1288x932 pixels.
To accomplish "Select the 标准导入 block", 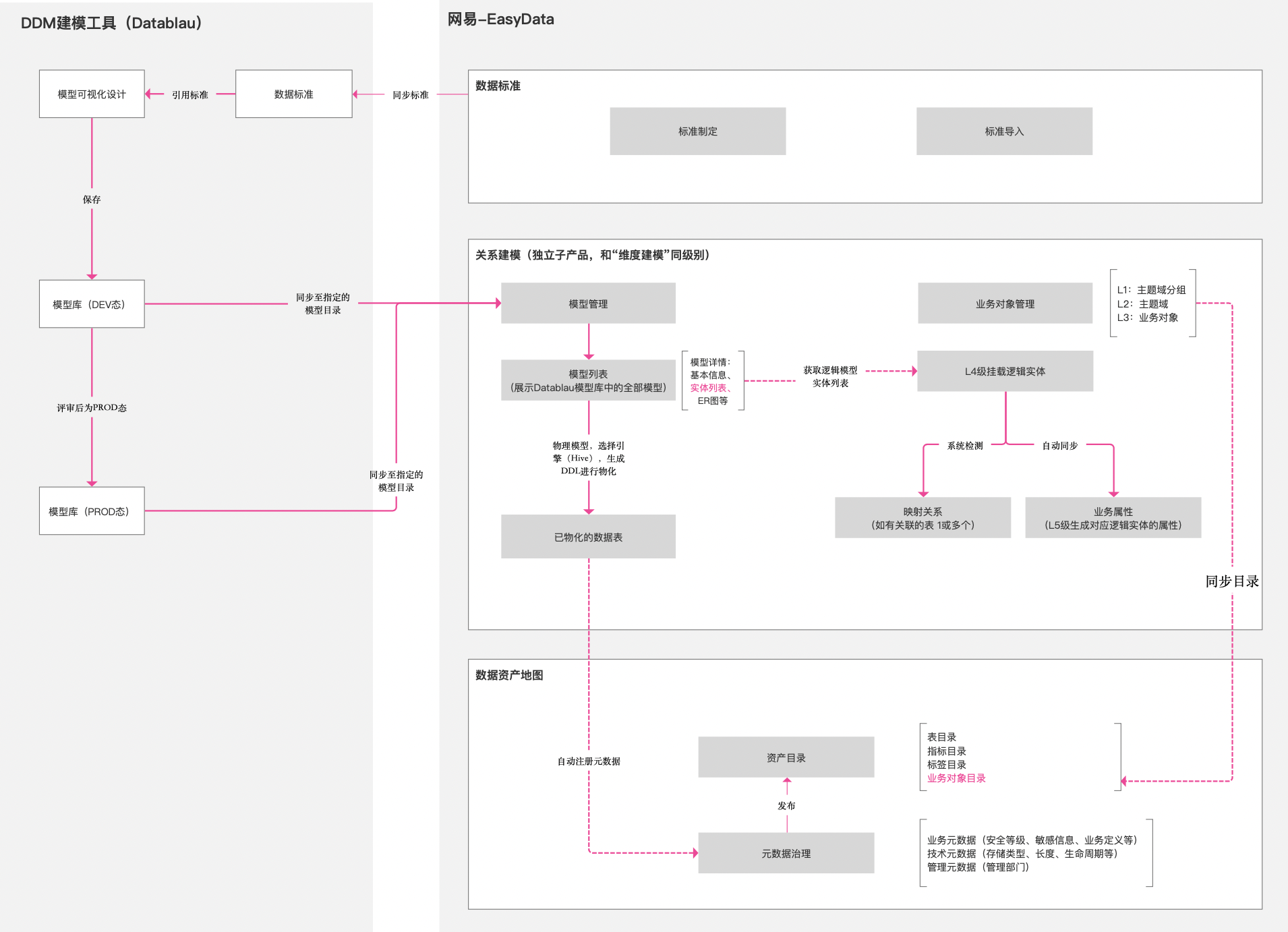I will coord(1004,132).
